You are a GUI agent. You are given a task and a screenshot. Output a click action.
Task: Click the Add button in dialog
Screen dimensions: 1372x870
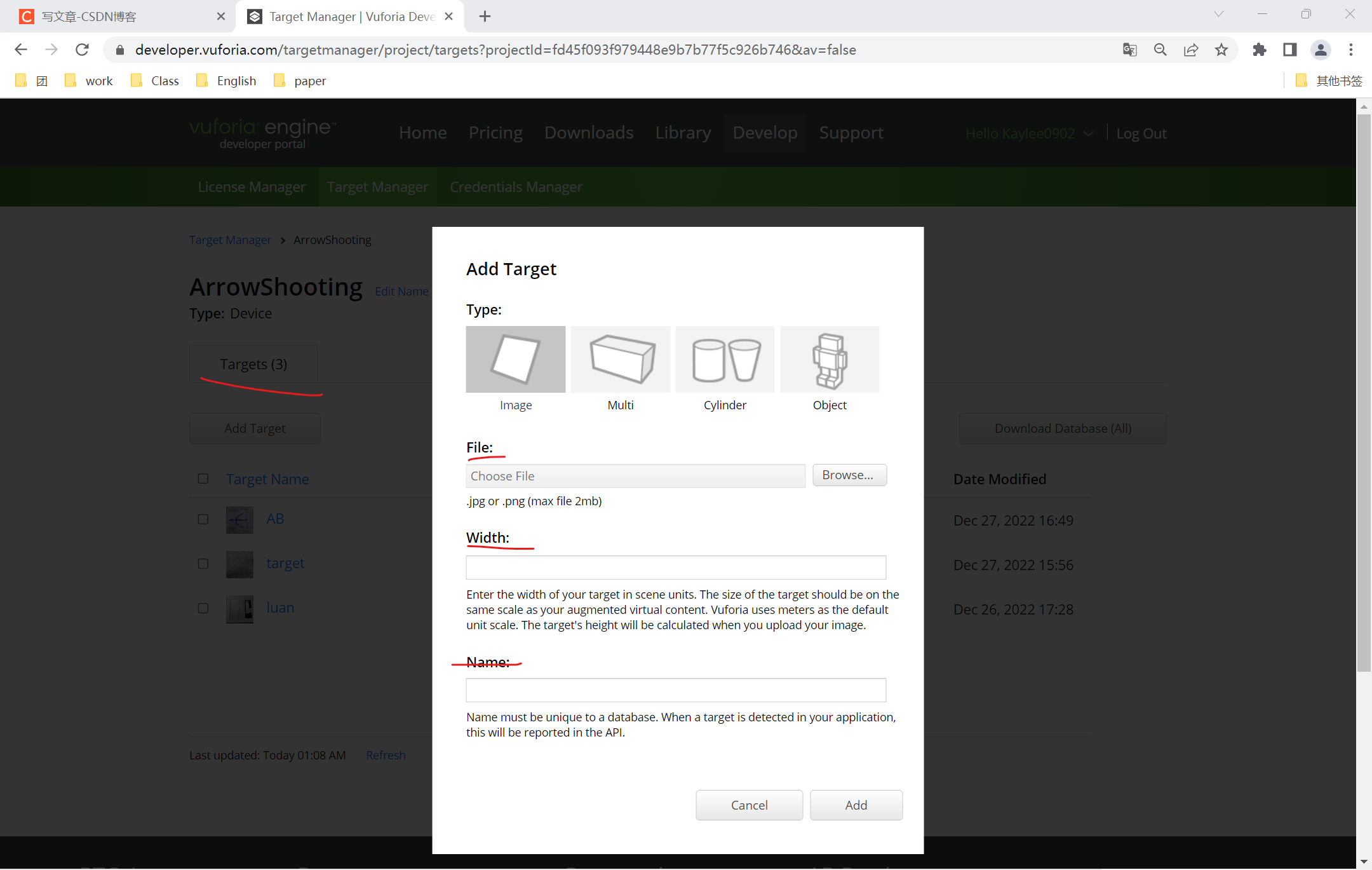pos(856,805)
